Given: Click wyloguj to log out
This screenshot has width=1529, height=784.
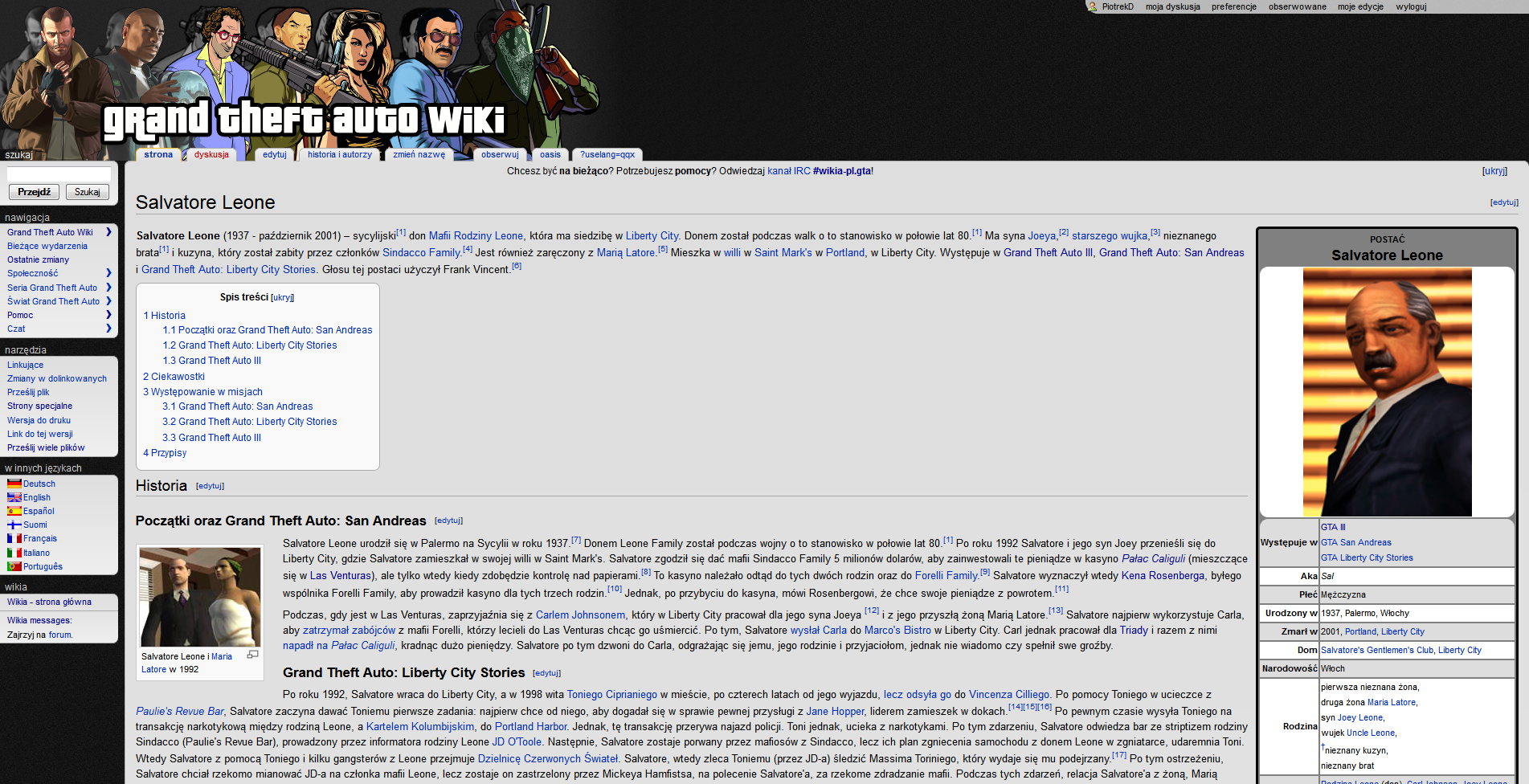Looking at the screenshot, I should coord(1411,6).
